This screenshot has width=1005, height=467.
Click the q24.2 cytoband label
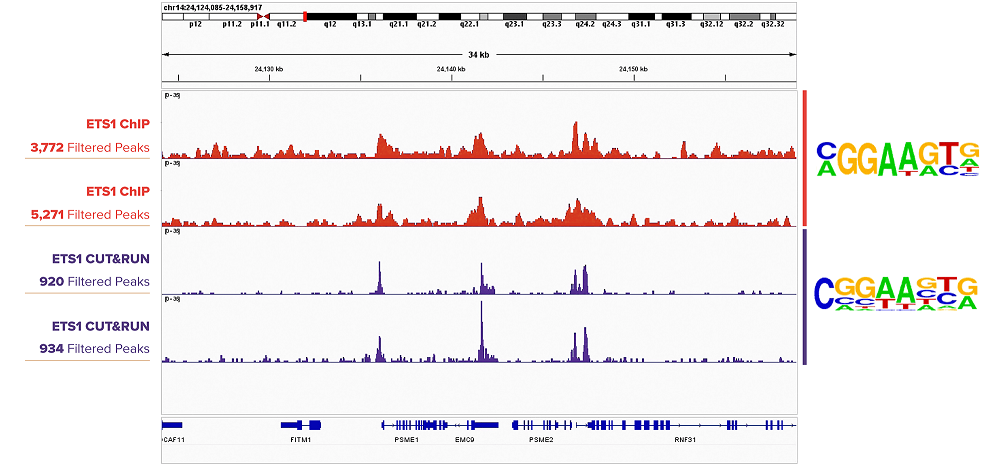[585, 24]
